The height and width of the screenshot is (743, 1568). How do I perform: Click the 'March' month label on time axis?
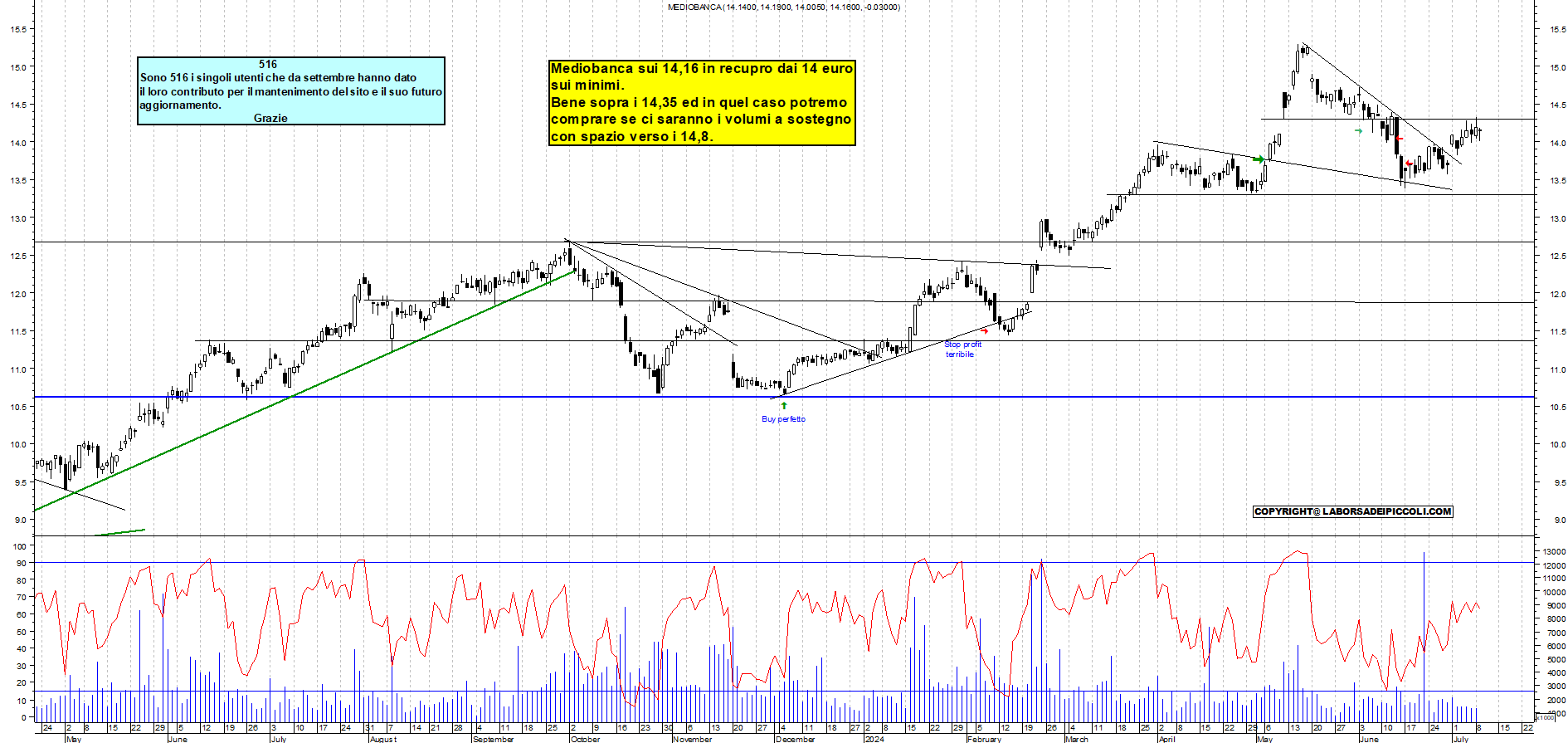point(1076,739)
